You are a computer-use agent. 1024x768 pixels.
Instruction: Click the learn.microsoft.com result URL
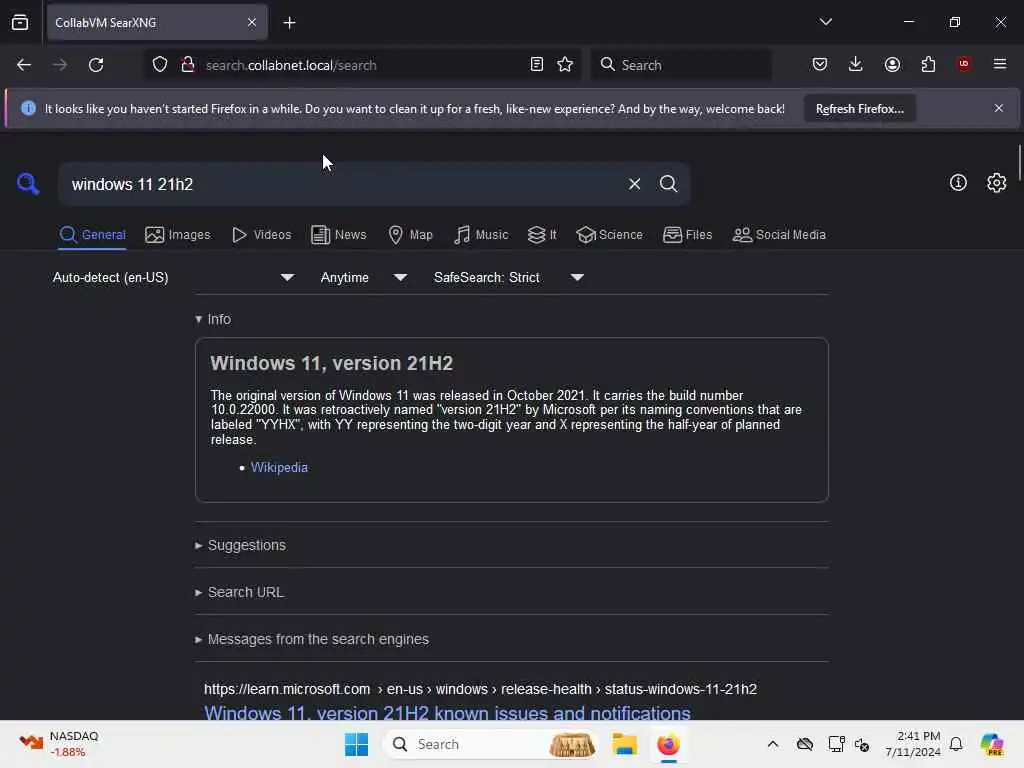tap(480, 689)
